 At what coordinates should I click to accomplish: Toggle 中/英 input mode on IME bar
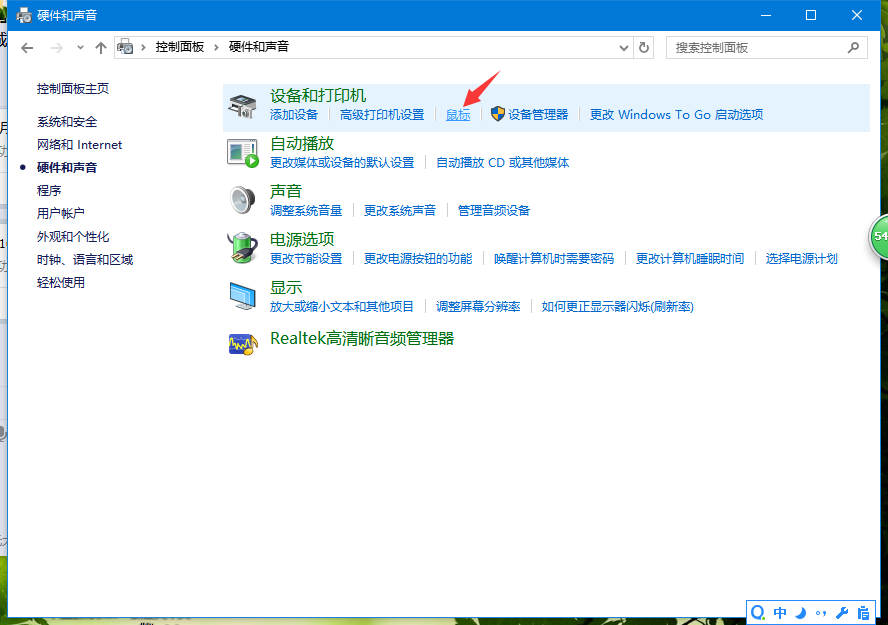780,612
